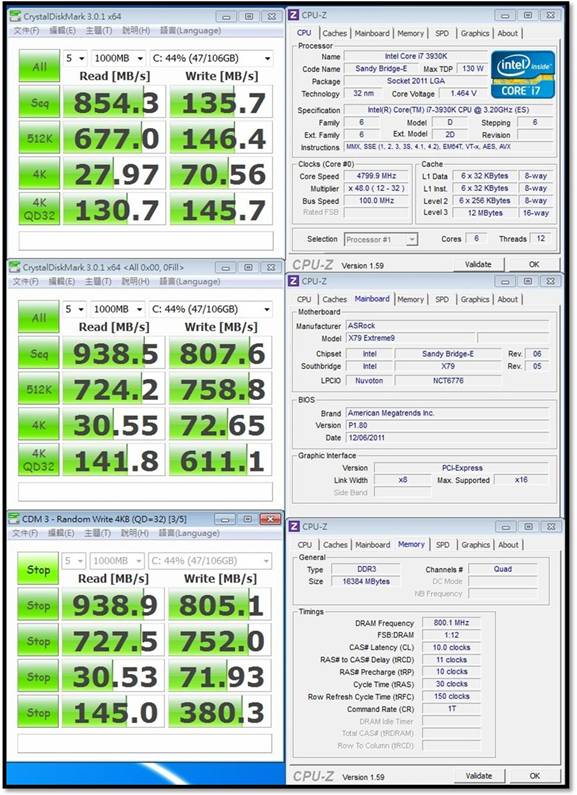Viewport: 577px width, 795px height.
Task: Click CPU-Z logo icon in Mainboard window title
Action: coord(294,281)
